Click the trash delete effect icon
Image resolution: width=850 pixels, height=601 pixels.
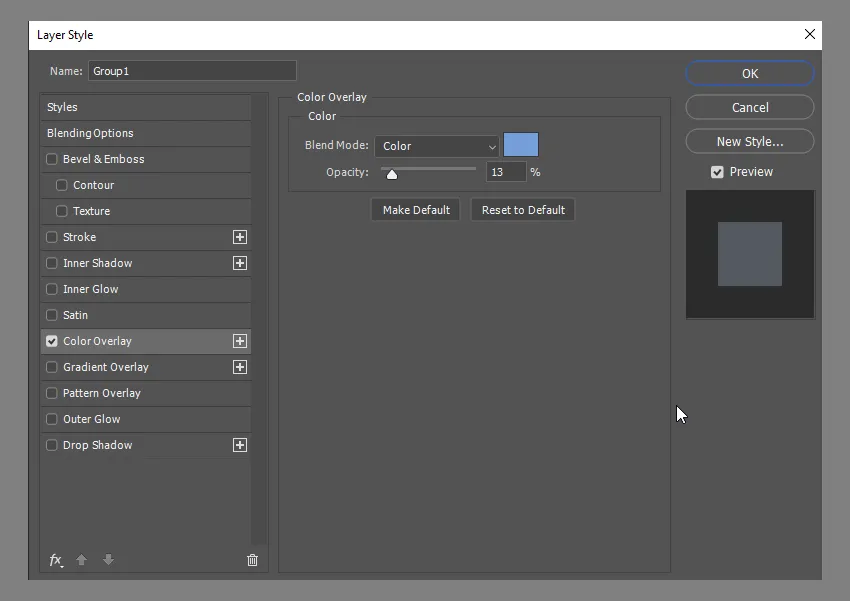pos(252,560)
